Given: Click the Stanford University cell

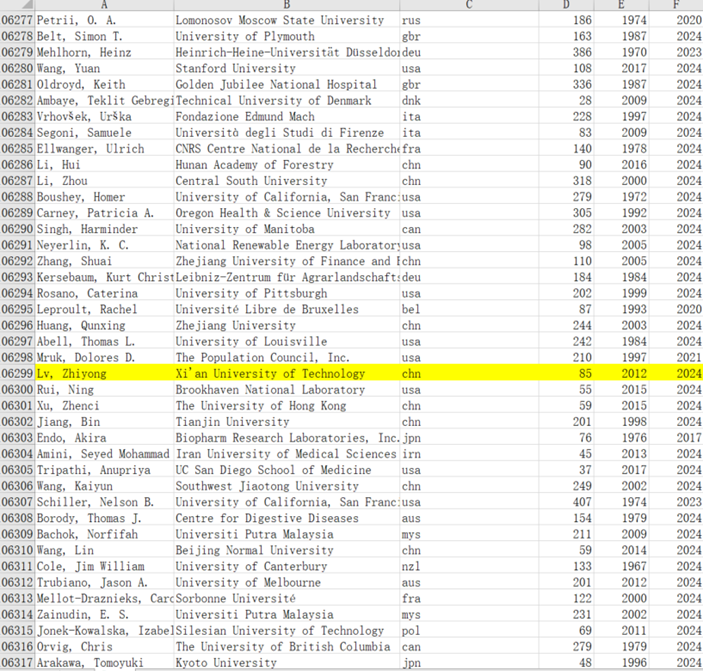Looking at the screenshot, I should (x=286, y=68).
